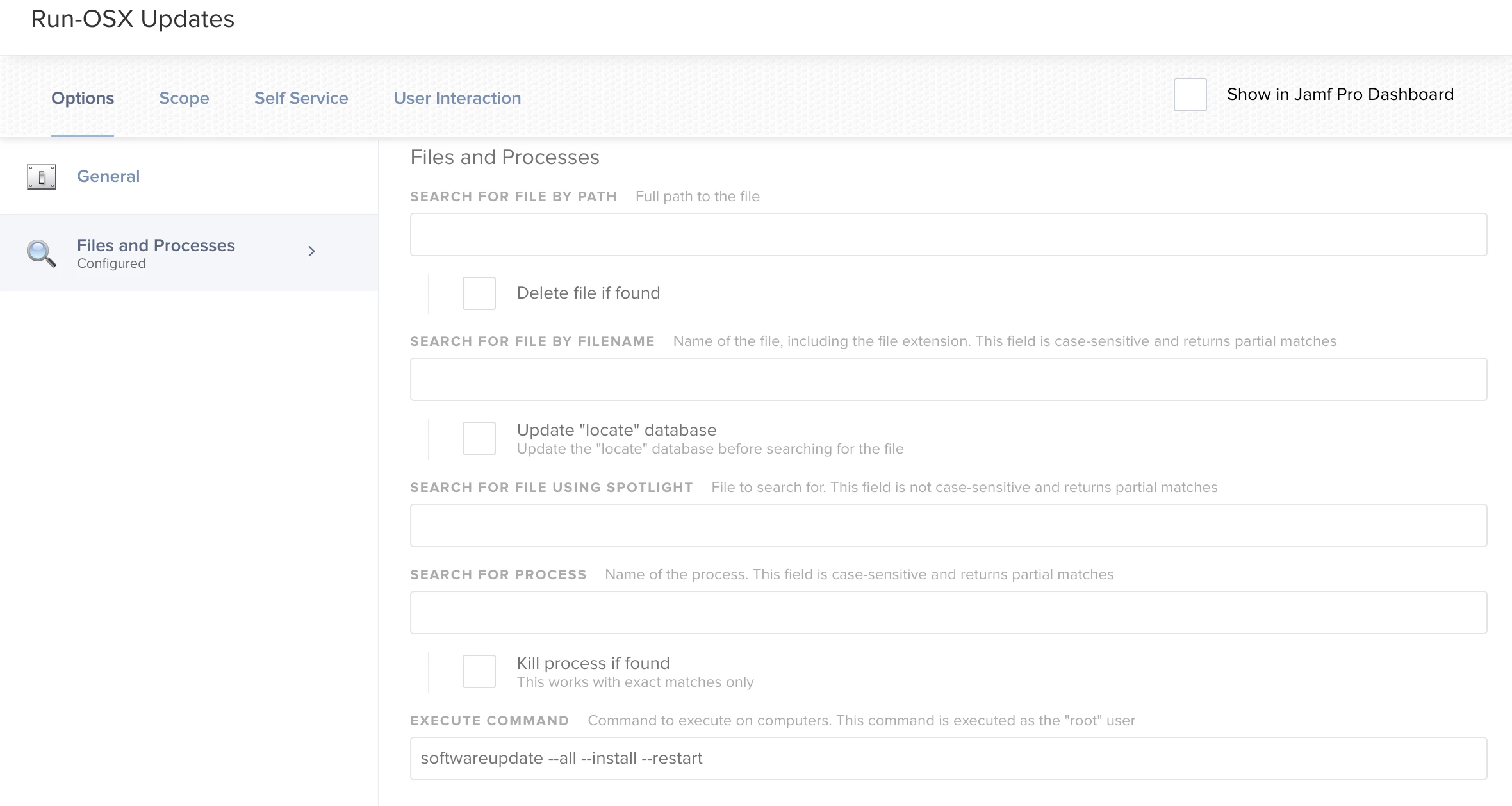This screenshot has height=806, width=1512.
Task: Expand the Files and Processes chevron
Action: pyautogui.click(x=311, y=251)
